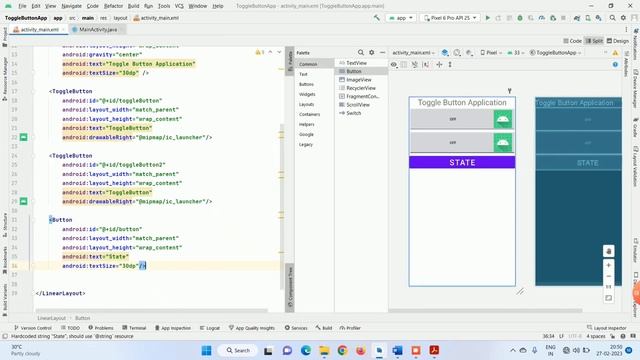
Task: Switch to the MainActivity.java tab
Action: coord(98,29)
